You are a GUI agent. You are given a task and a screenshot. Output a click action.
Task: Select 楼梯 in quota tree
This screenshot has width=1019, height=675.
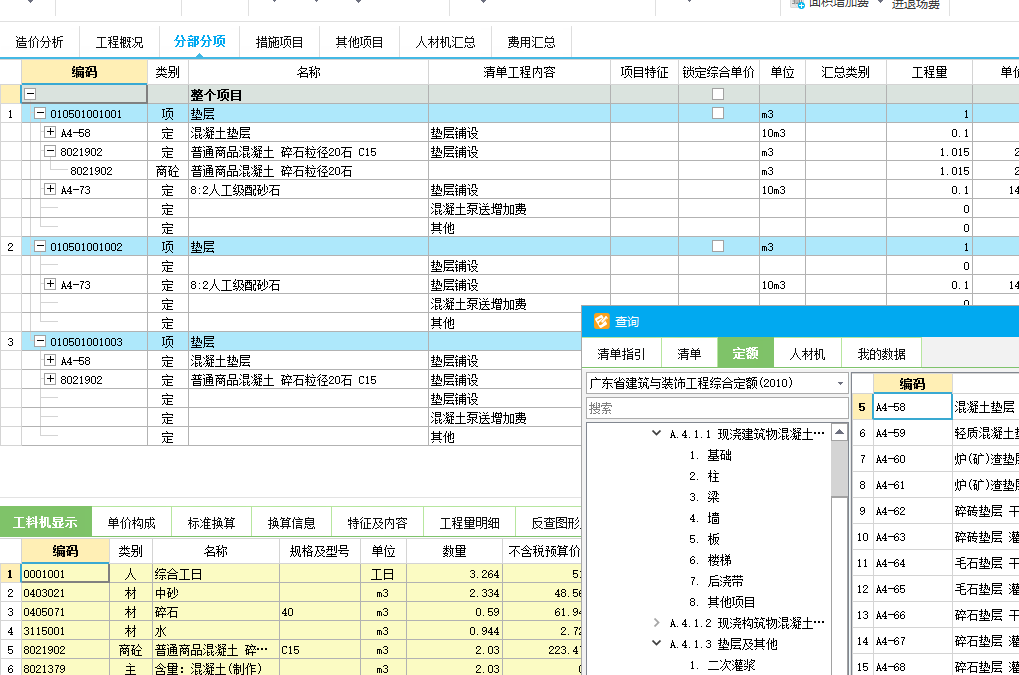click(719, 560)
